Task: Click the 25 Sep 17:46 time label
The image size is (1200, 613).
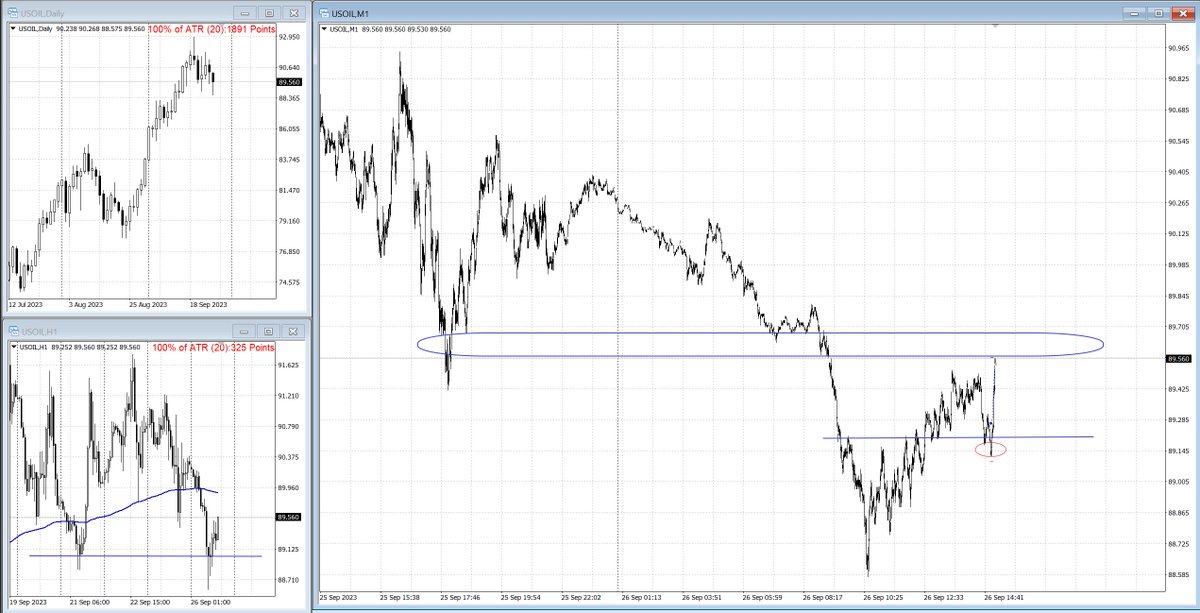Action: coord(460,597)
